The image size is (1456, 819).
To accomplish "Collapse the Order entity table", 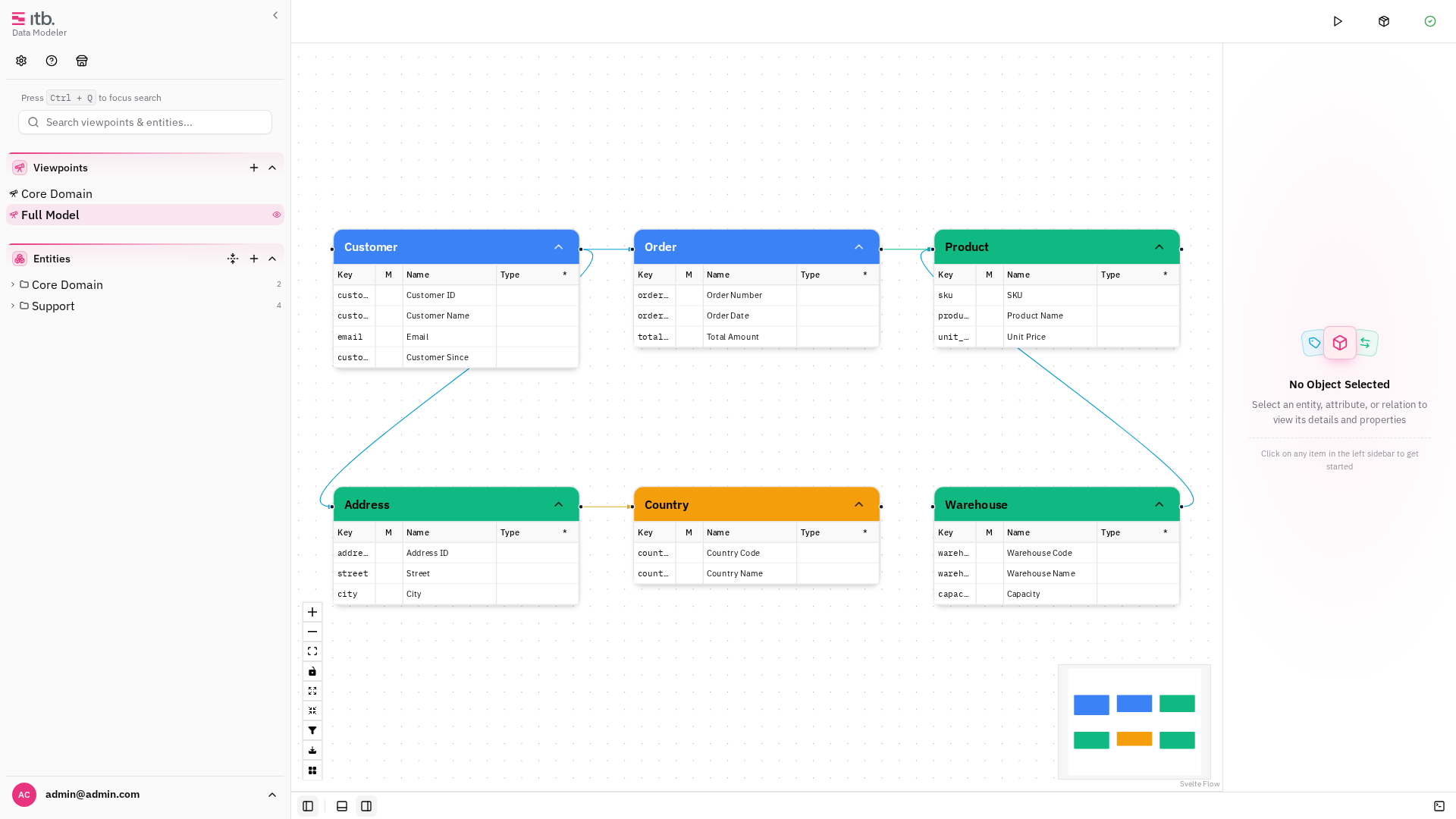I will (858, 247).
